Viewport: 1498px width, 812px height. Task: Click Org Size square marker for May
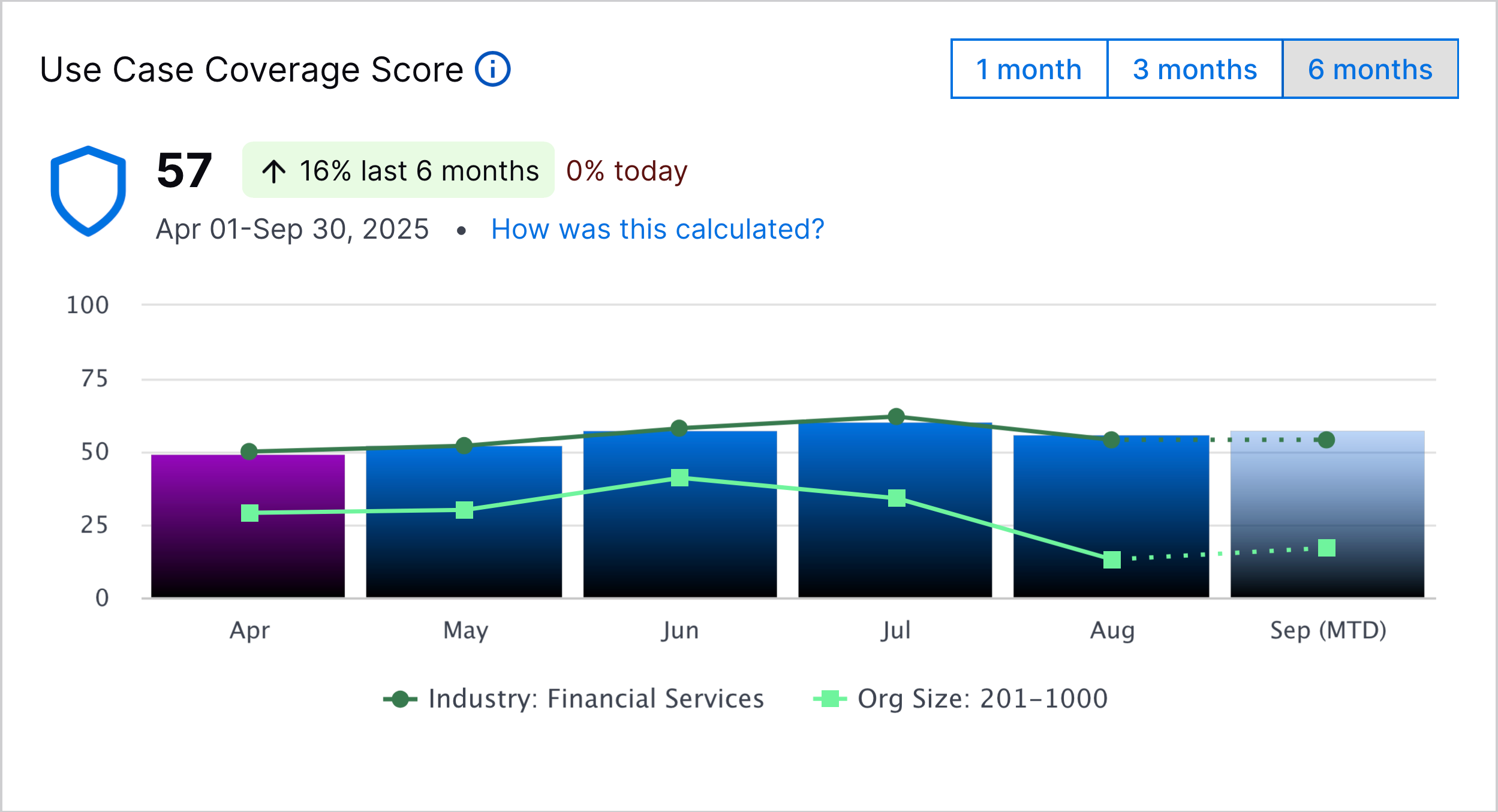click(x=464, y=510)
